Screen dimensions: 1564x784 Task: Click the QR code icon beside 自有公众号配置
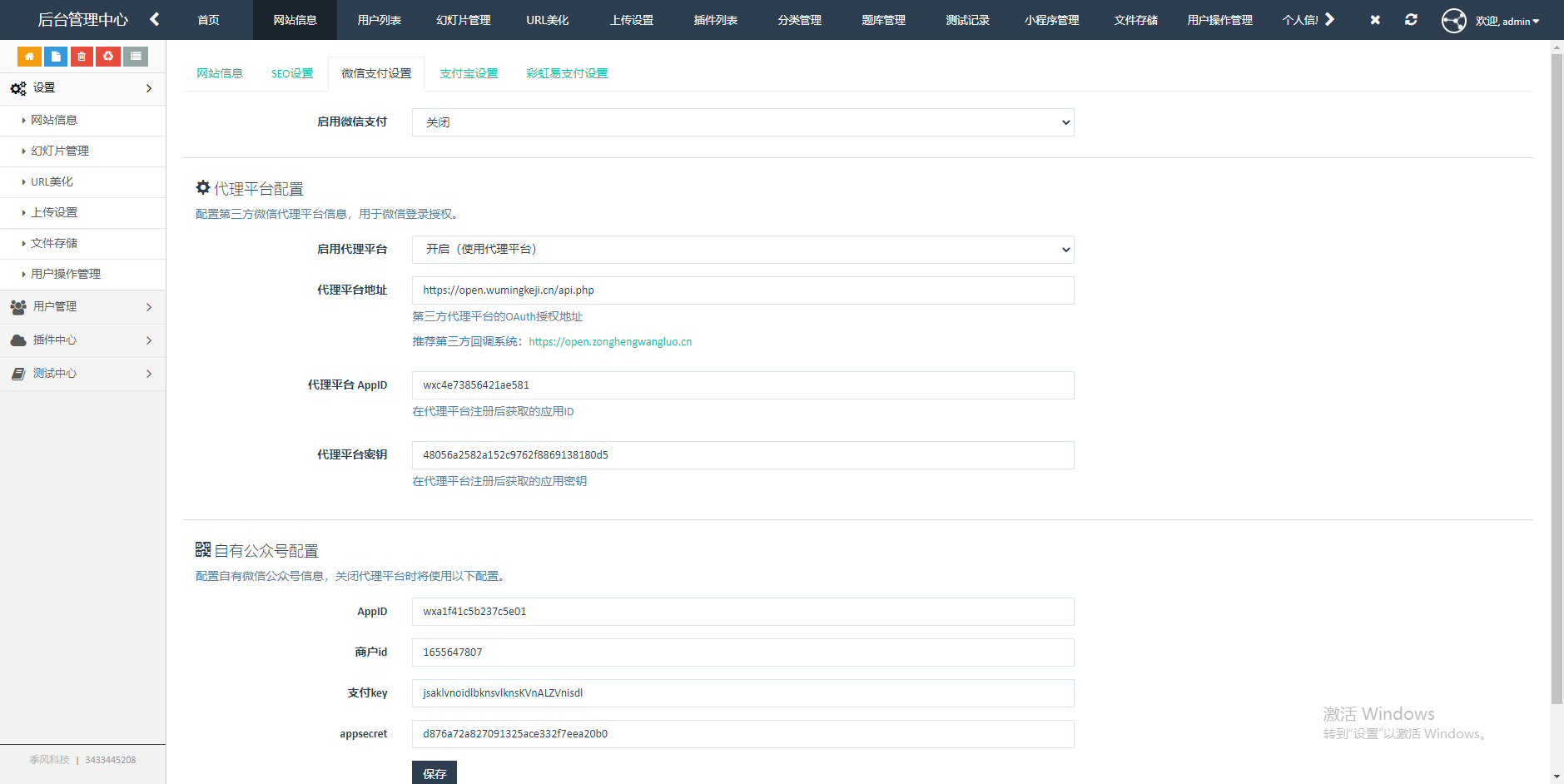203,549
